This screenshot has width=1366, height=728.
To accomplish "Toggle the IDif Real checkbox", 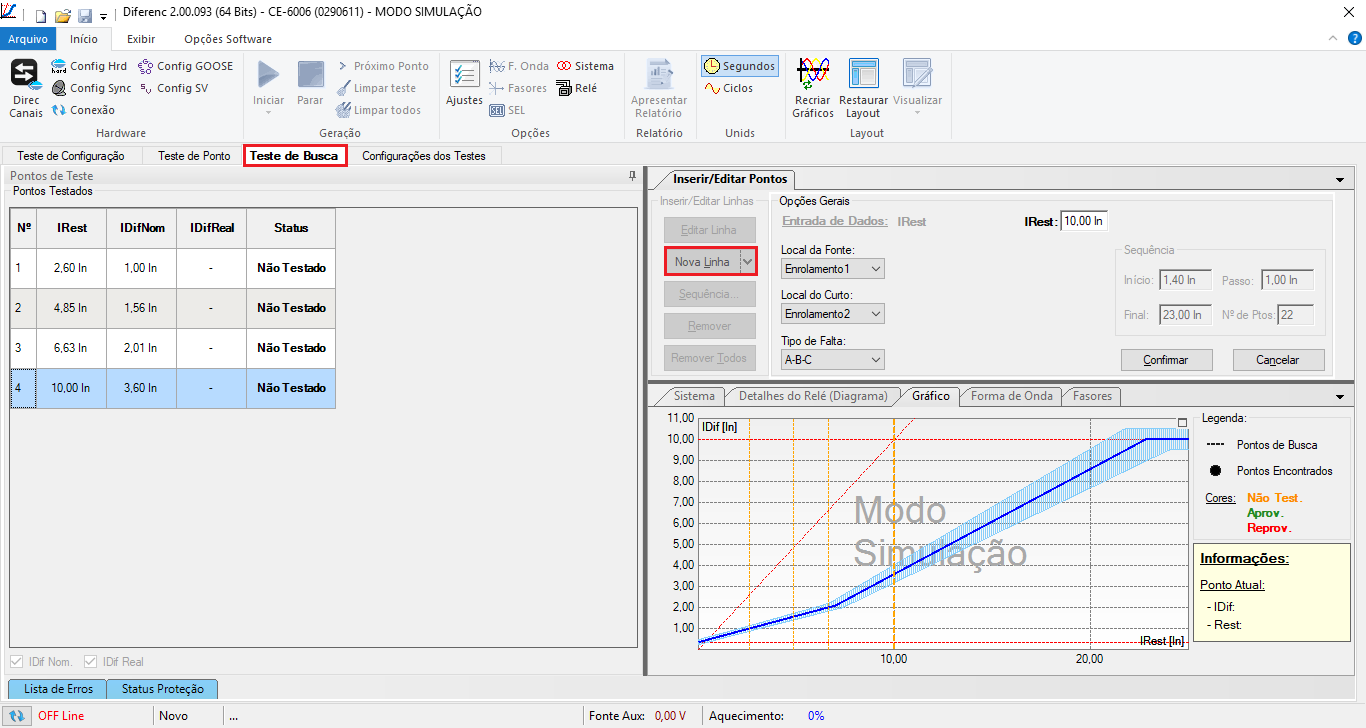I will point(91,662).
